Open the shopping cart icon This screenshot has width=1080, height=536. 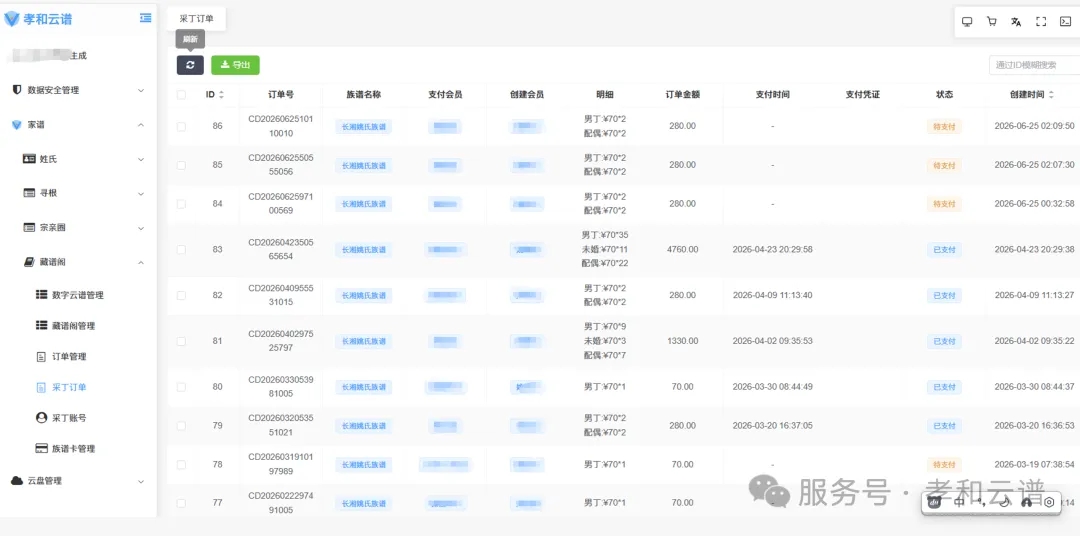pos(992,21)
